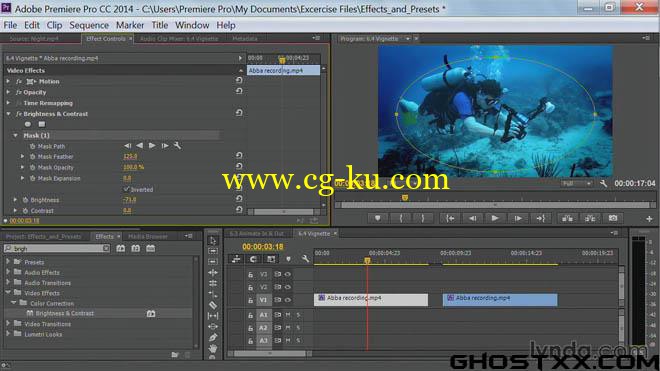660x371 pixels.
Task: Select the Pen tool in tools panel
Action: click(x=213, y=337)
